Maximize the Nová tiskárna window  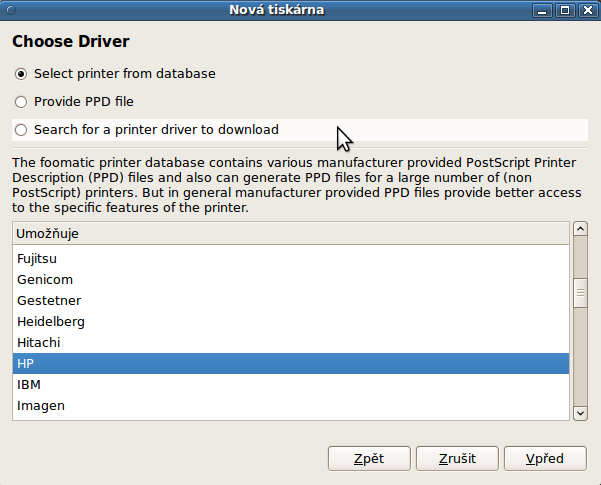tap(565, 10)
